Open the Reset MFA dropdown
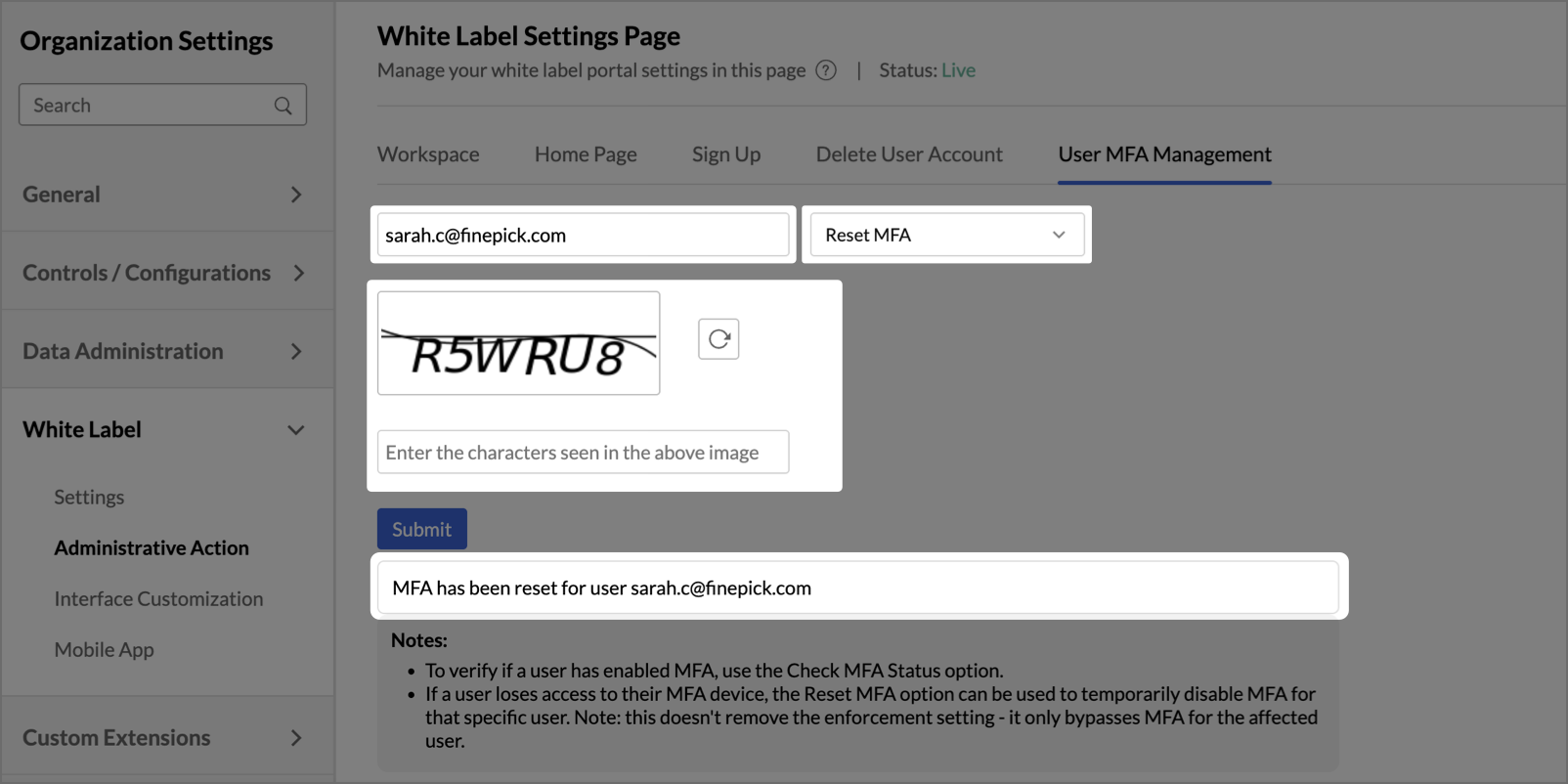The image size is (1568, 784). pos(946,235)
